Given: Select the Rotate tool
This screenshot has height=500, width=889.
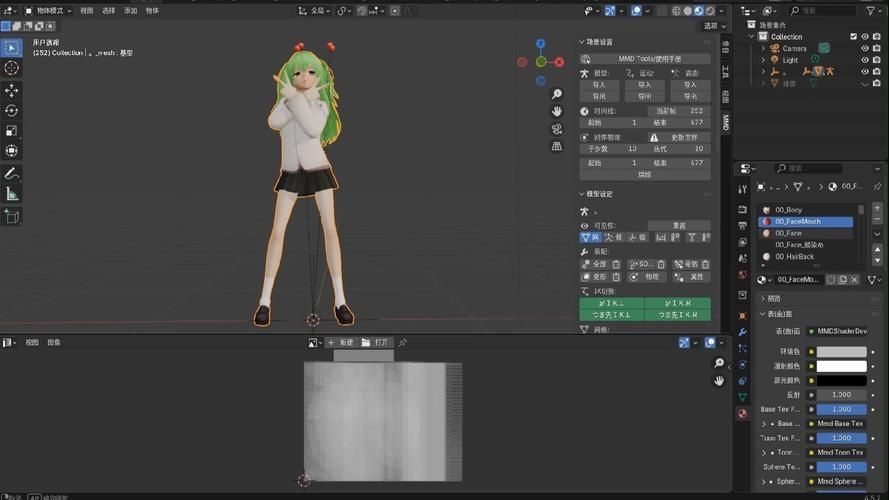Looking at the screenshot, I should (x=11, y=111).
